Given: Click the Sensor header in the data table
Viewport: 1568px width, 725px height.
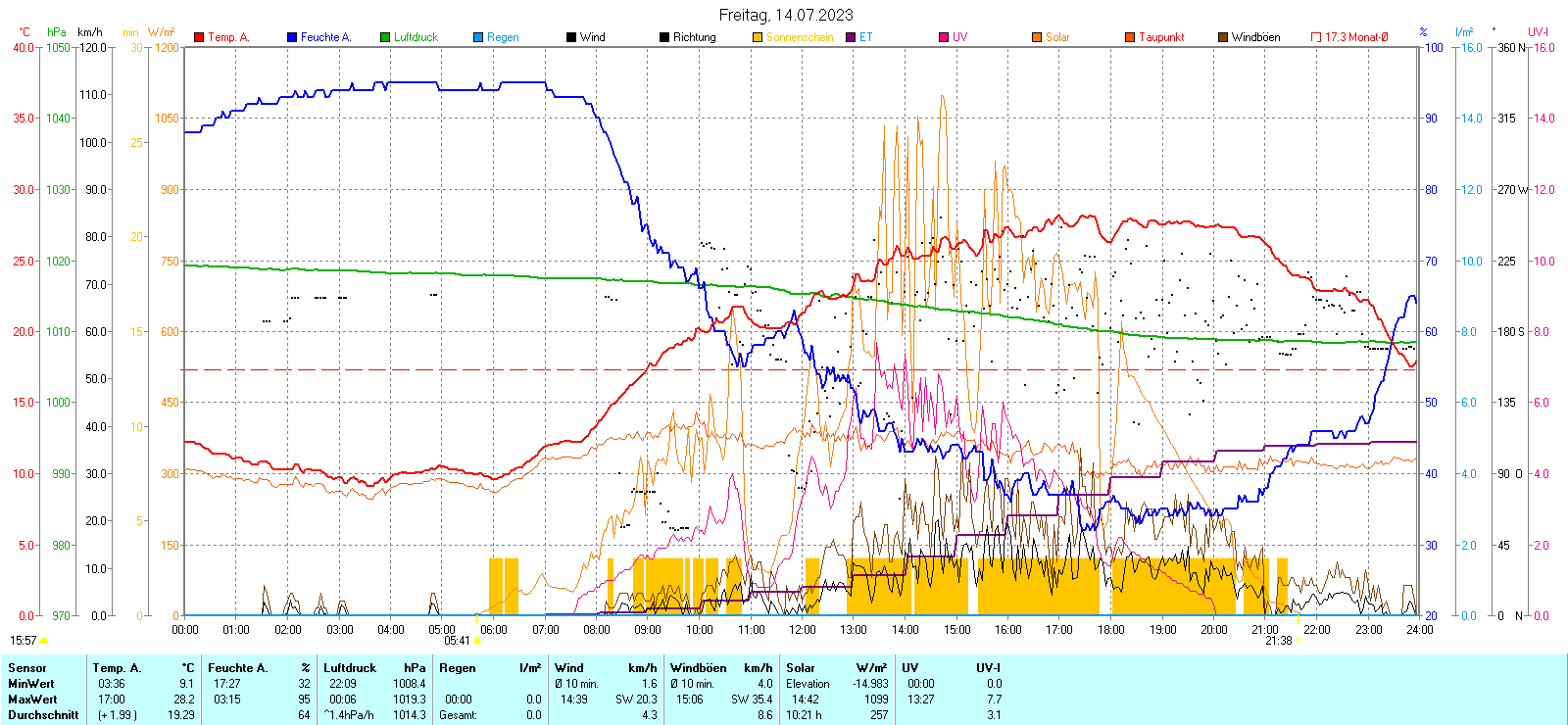Looking at the screenshot, I should coord(27,668).
